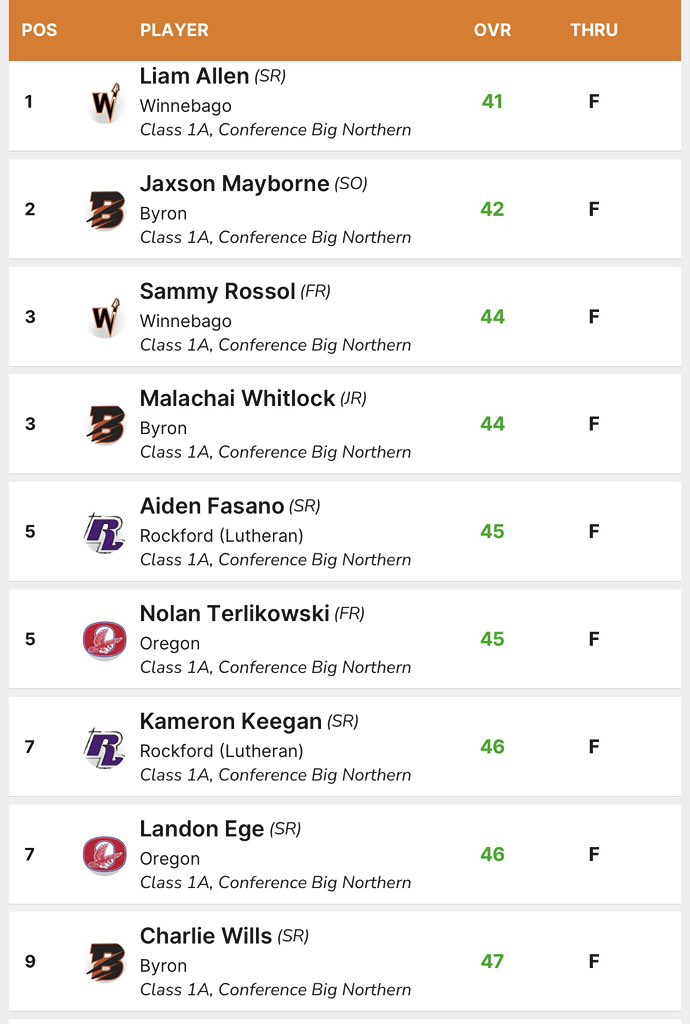690x1024 pixels.
Task: Open Liam Allen's player name link
Action: tap(195, 76)
